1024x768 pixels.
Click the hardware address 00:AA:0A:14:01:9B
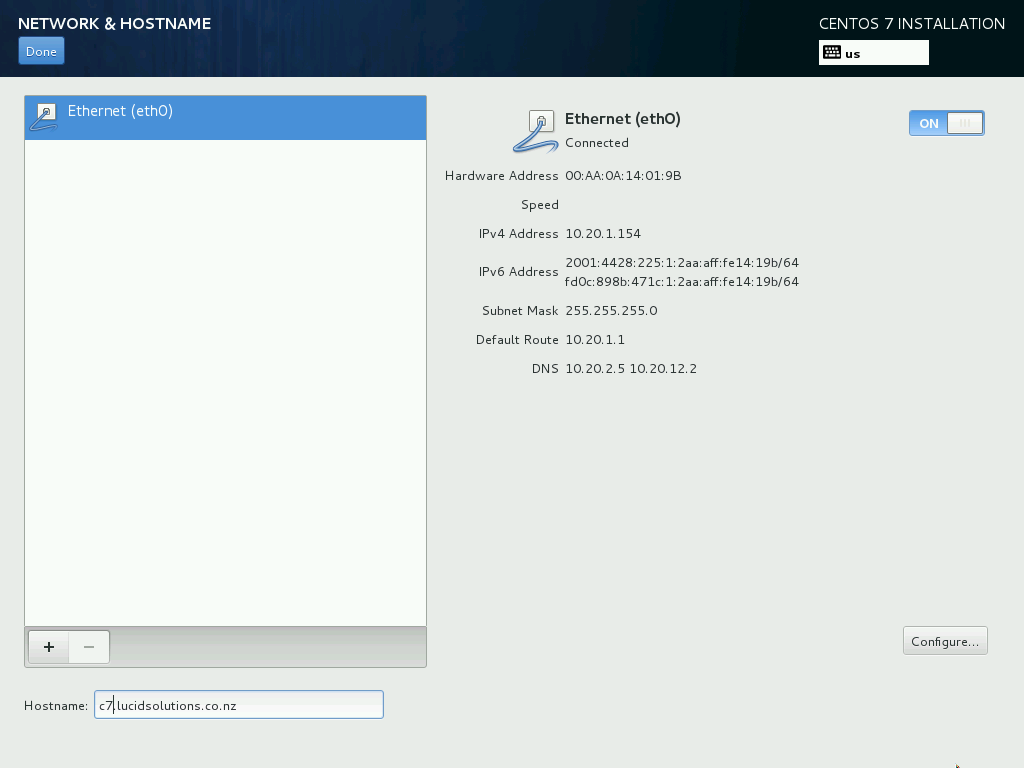623,176
